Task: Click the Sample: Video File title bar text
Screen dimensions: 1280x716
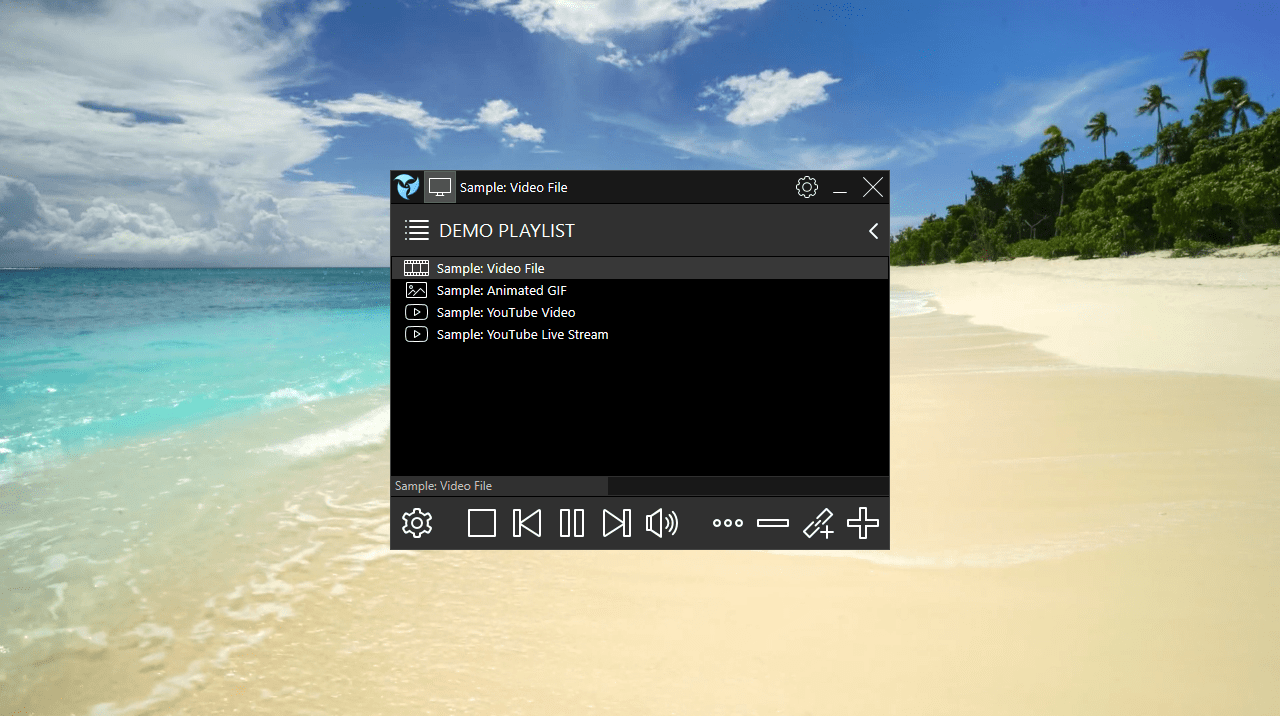Action: coord(514,188)
